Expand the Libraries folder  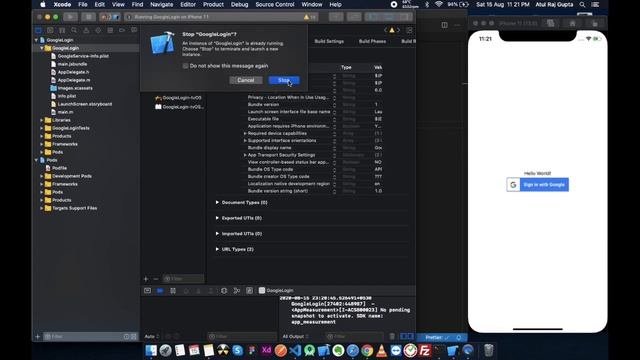pos(42,120)
